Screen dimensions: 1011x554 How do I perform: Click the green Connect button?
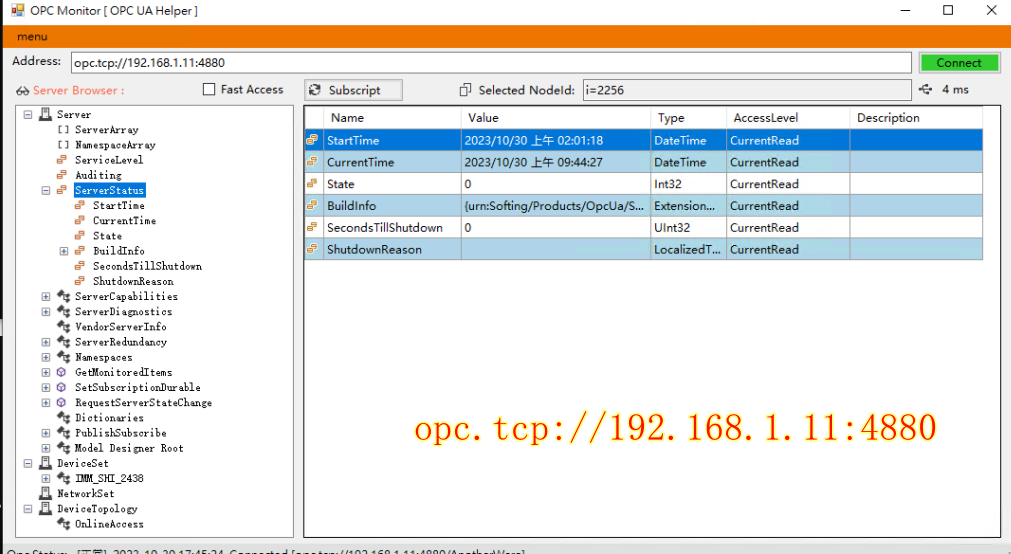pyautogui.click(x=959, y=63)
